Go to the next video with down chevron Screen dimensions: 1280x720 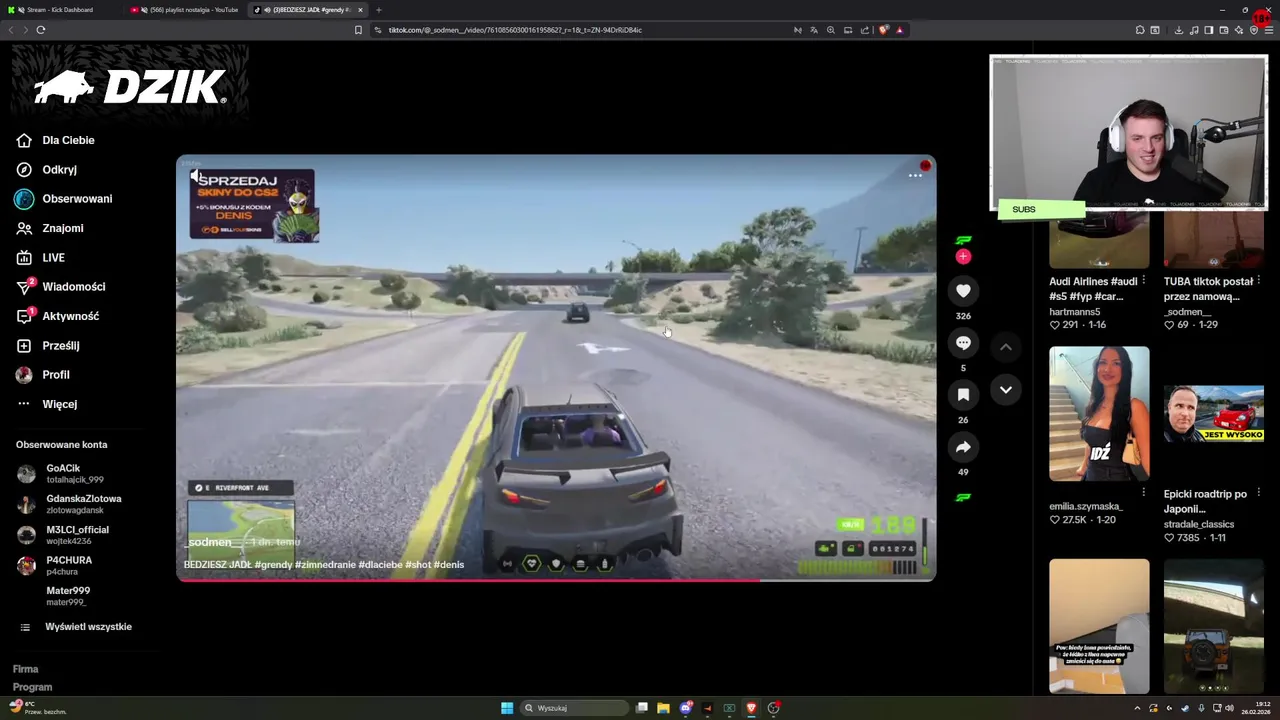tap(1006, 390)
